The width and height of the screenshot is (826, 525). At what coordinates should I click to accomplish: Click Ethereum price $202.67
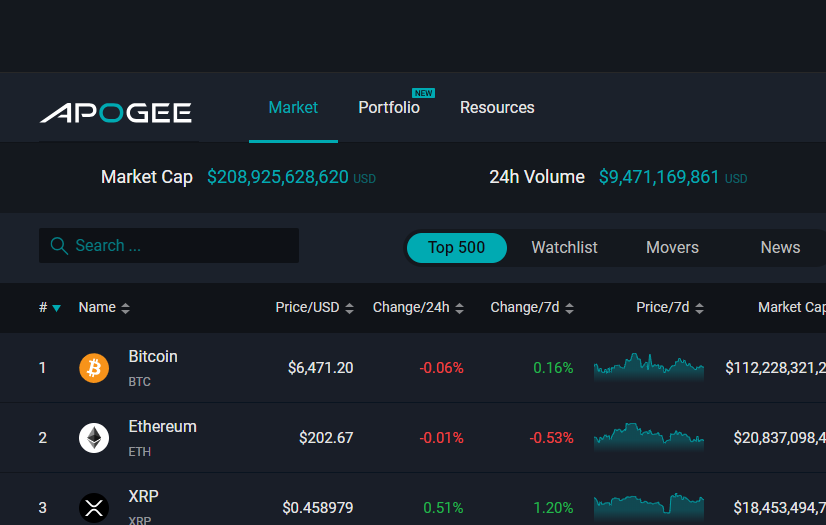pyautogui.click(x=326, y=438)
